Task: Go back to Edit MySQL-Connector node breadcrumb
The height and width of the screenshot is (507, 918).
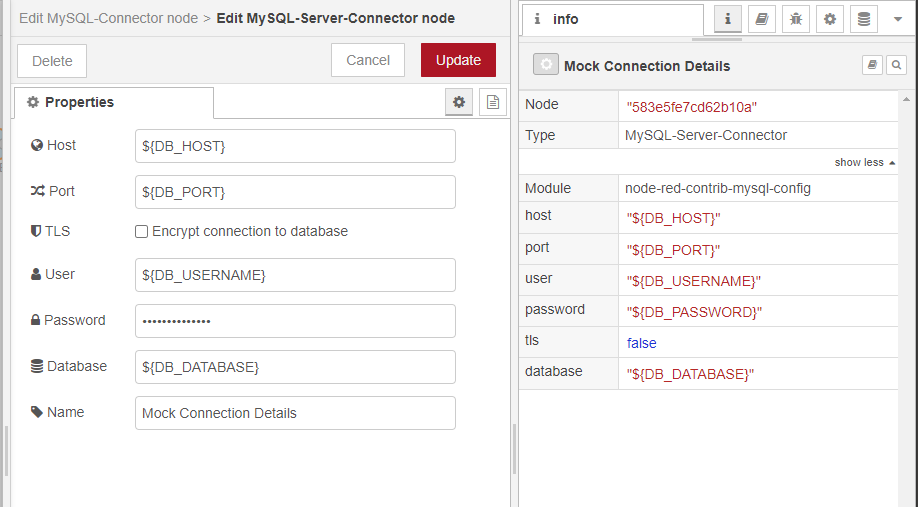Action: (108, 18)
